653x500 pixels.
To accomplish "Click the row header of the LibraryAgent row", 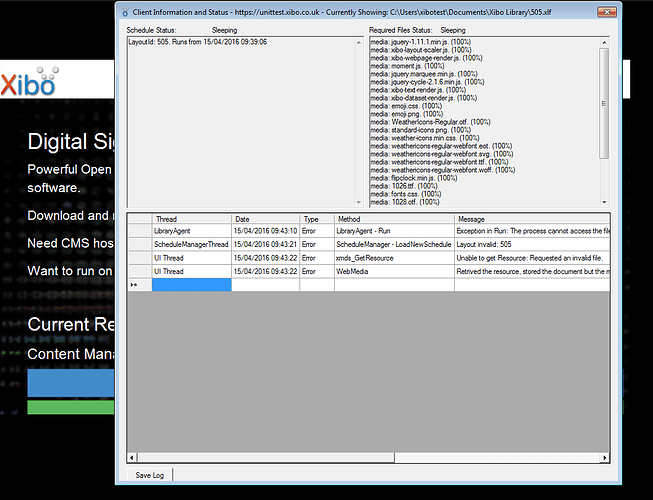I will click(x=140, y=231).
